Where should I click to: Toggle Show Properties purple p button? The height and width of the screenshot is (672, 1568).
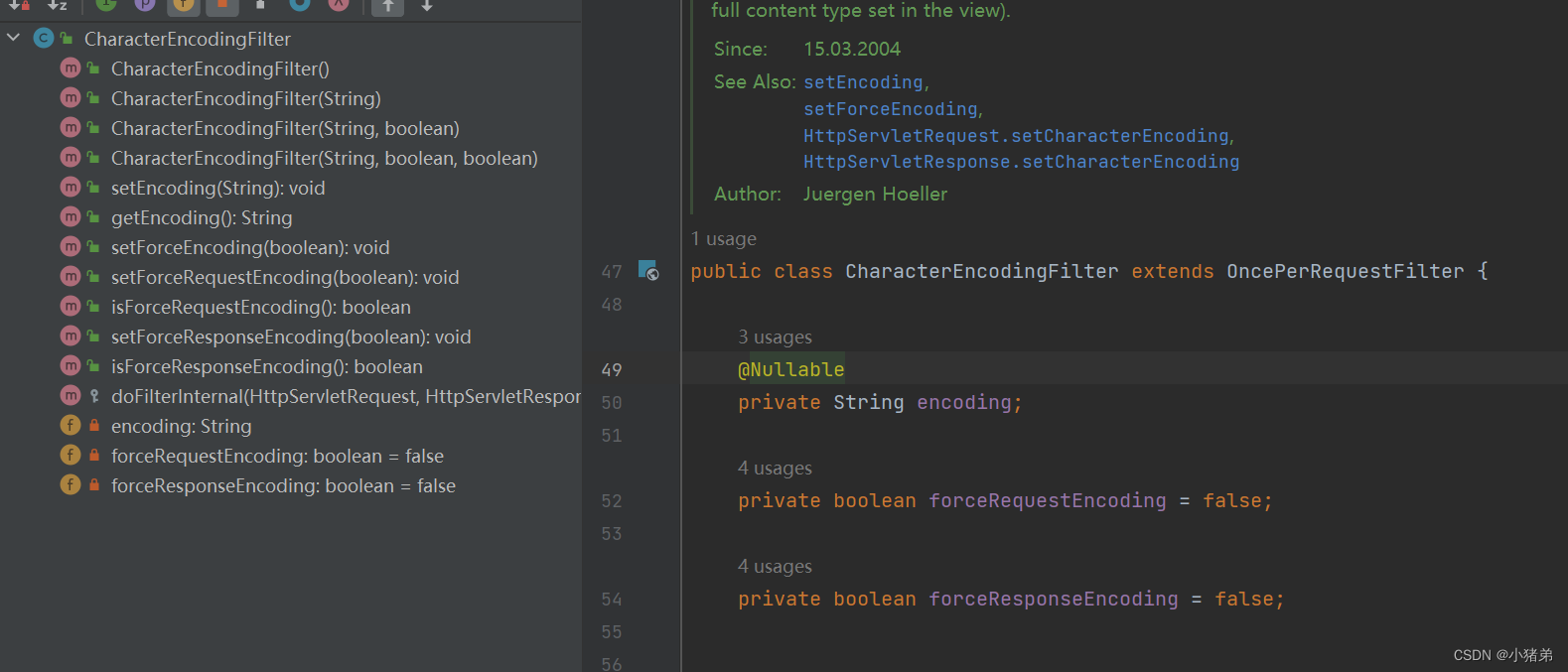click(145, 4)
